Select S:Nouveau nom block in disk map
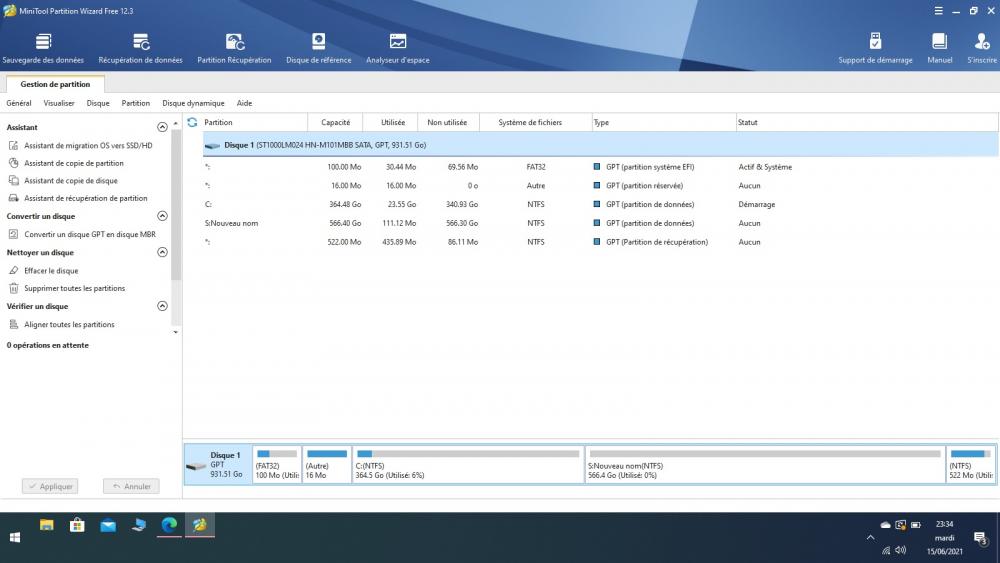The height and width of the screenshot is (563, 1000). pyautogui.click(x=765, y=465)
